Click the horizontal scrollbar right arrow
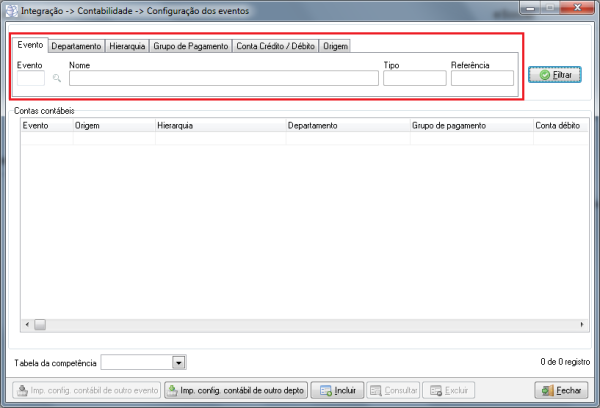The width and height of the screenshot is (600, 408). (x=580, y=324)
